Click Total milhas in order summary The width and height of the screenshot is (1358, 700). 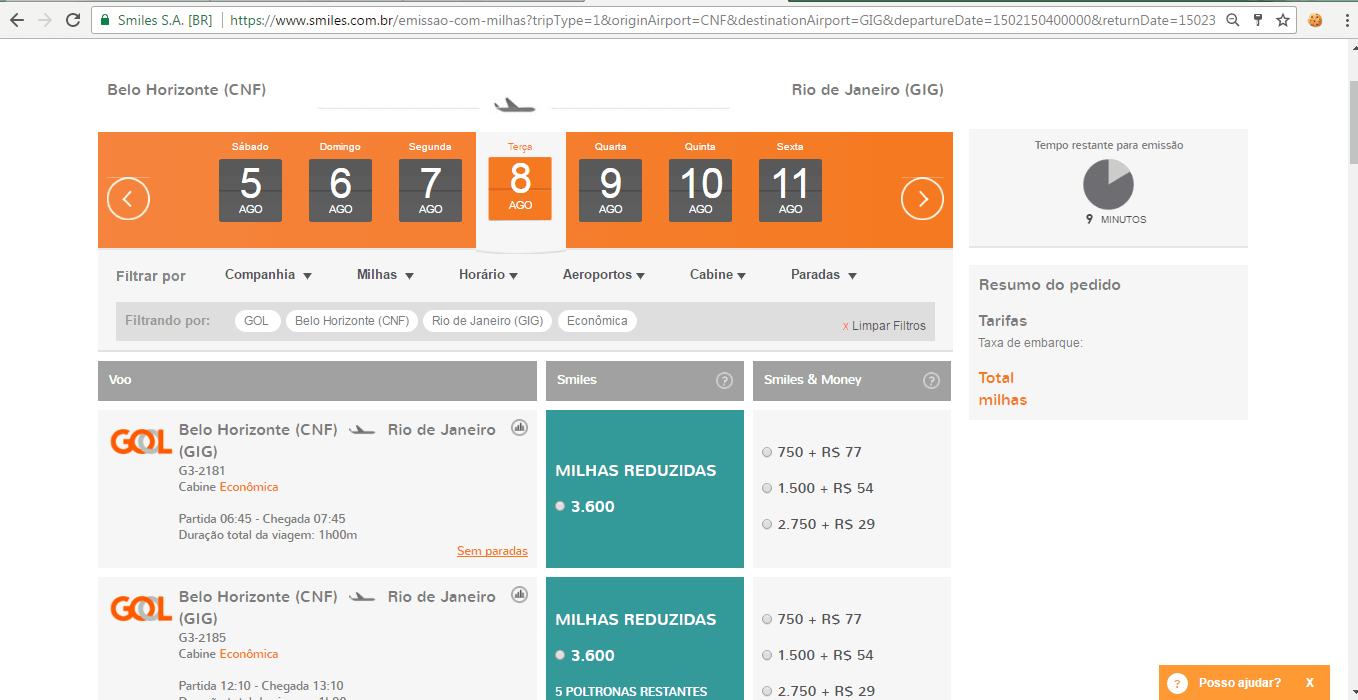(1003, 389)
